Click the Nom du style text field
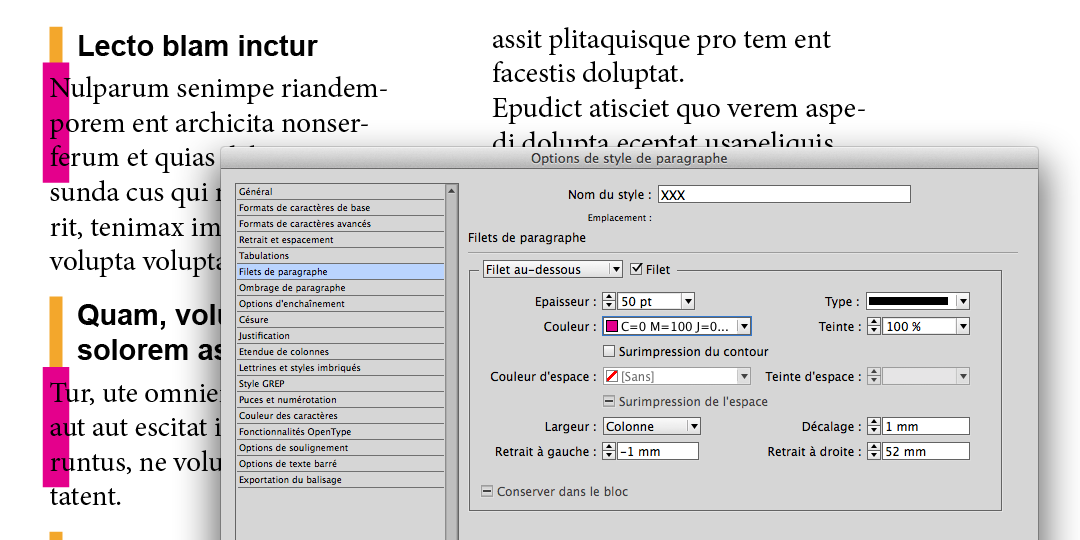 [x=783, y=195]
